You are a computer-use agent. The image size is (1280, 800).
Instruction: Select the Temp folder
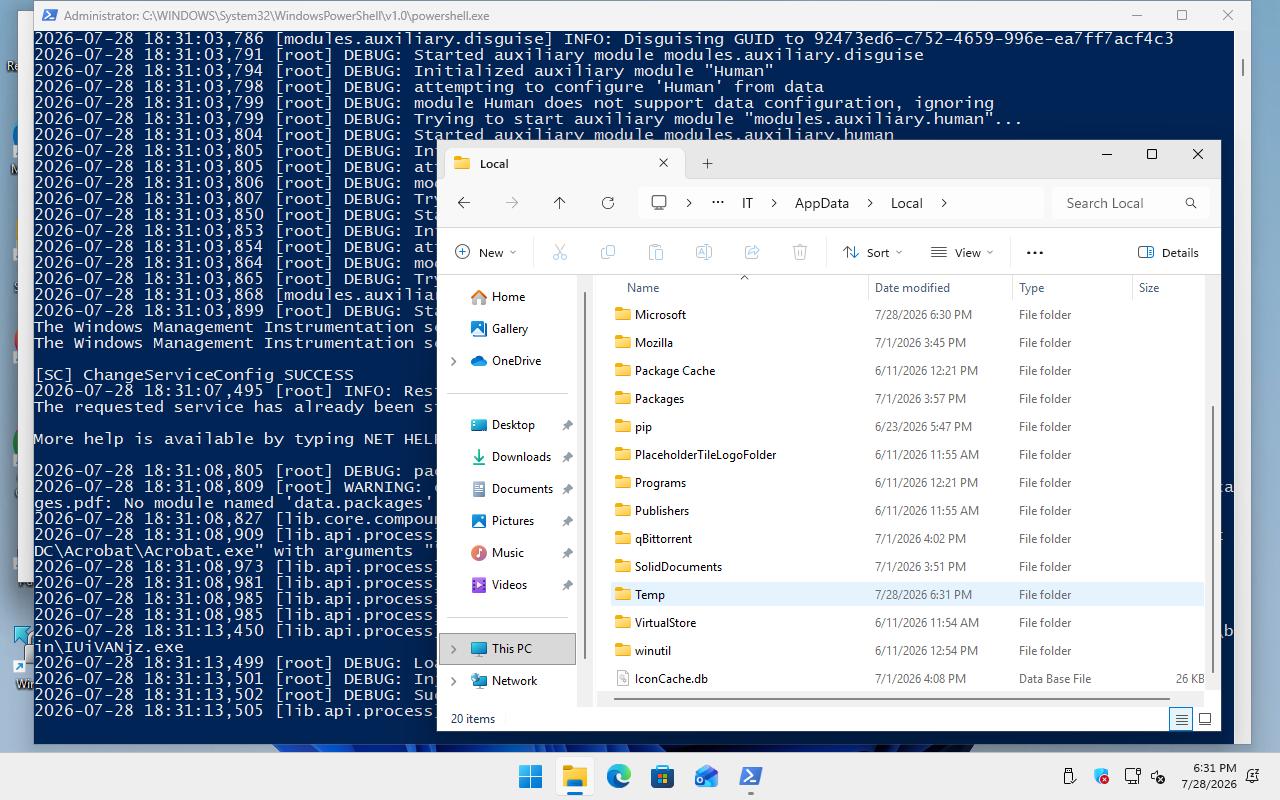(x=908, y=595)
